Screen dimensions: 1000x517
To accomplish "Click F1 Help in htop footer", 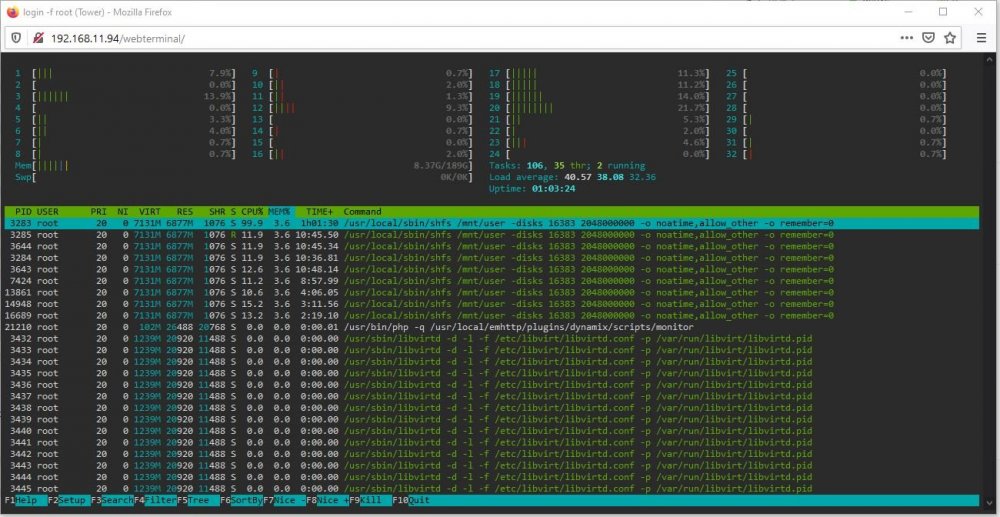I will (x=26, y=500).
